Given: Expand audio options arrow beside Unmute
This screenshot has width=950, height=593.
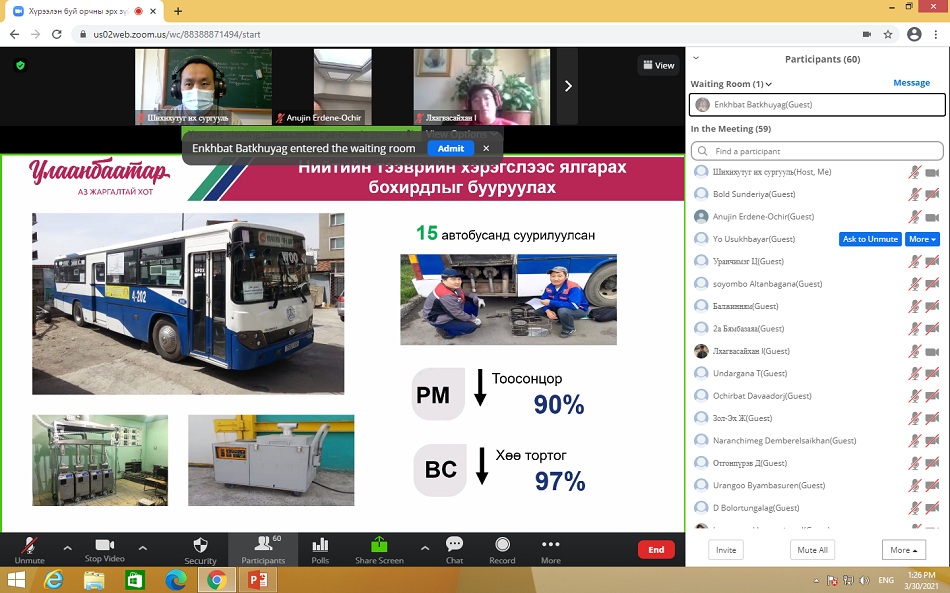Looking at the screenshot, I should pyautogui.click(x=67, y=548).
